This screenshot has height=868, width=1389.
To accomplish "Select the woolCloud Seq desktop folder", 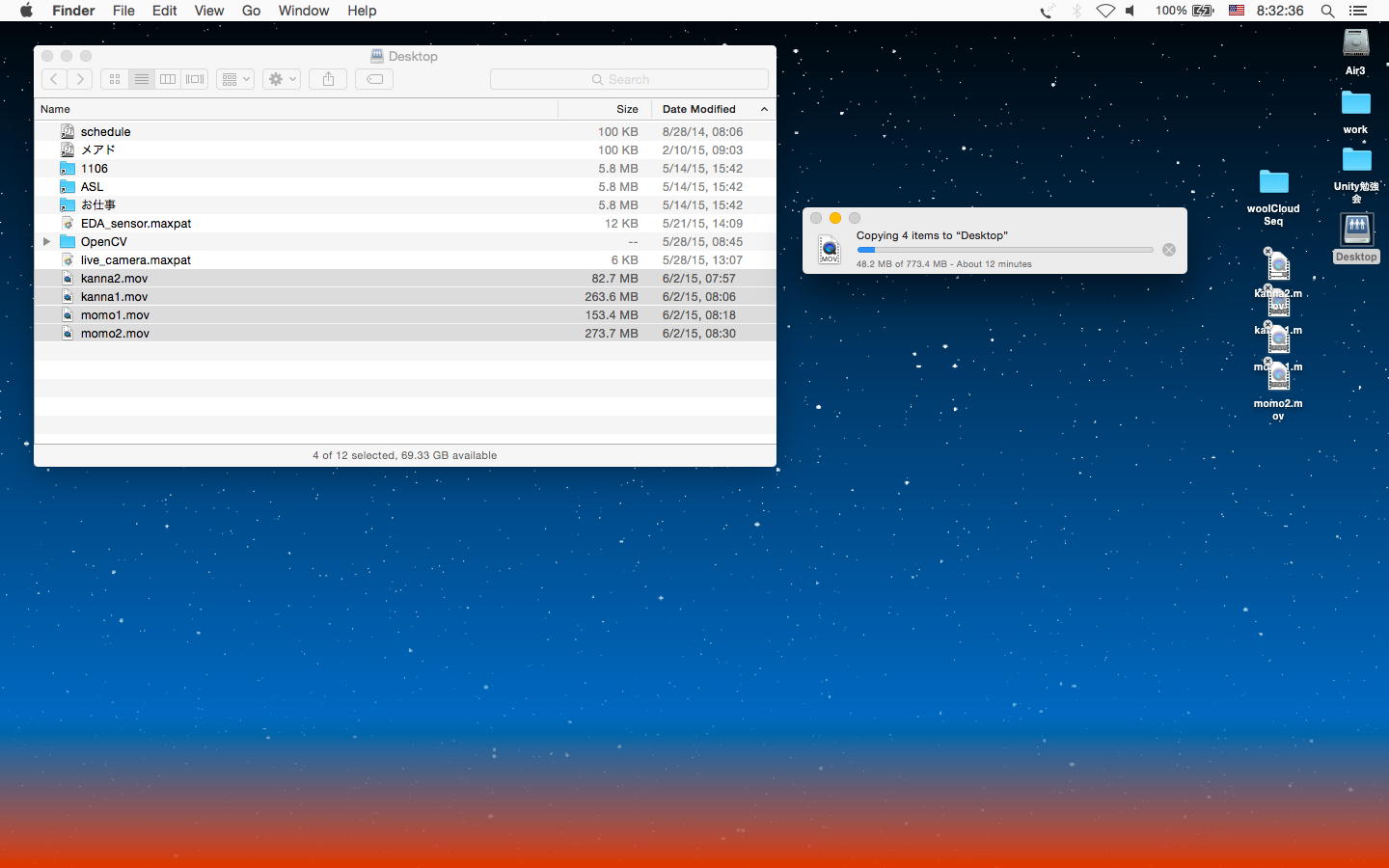I will pos(1273,183).
